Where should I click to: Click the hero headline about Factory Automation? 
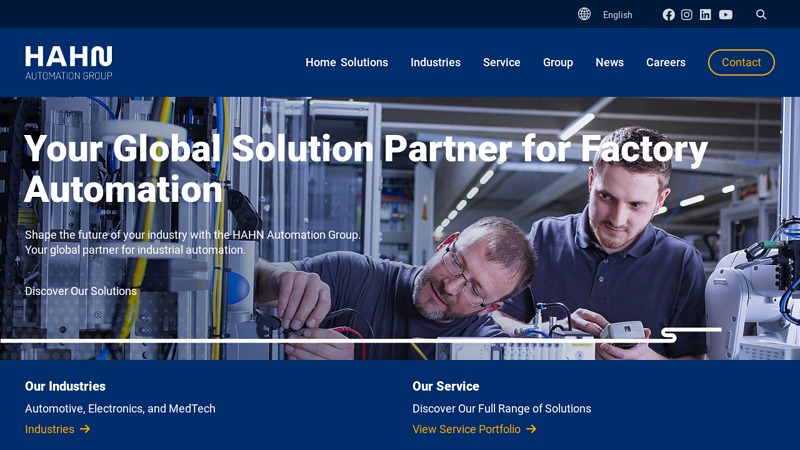(366, 168)
